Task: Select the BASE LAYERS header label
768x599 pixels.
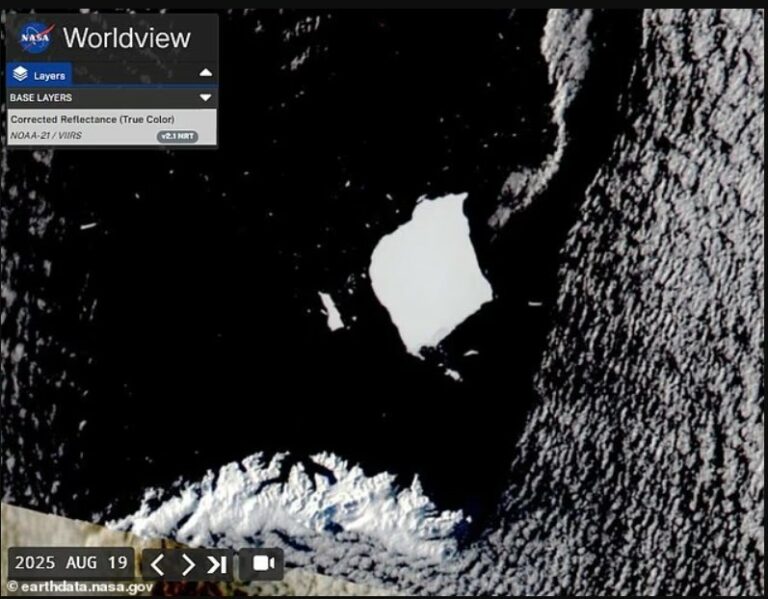Action: (x=41, y=98)
